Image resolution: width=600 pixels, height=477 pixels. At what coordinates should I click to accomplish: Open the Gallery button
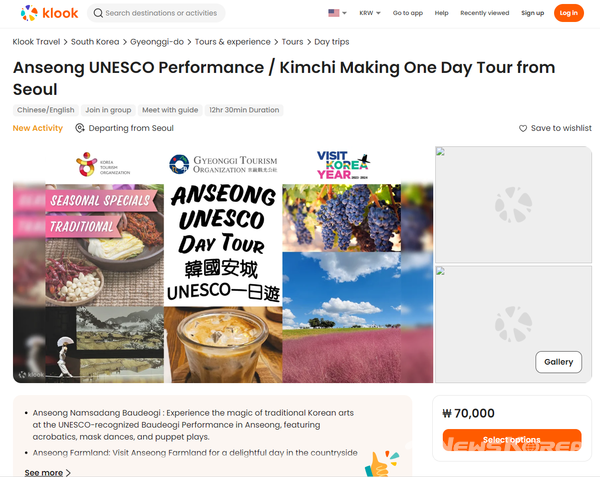pyautogui.click(x=558, y=362)
